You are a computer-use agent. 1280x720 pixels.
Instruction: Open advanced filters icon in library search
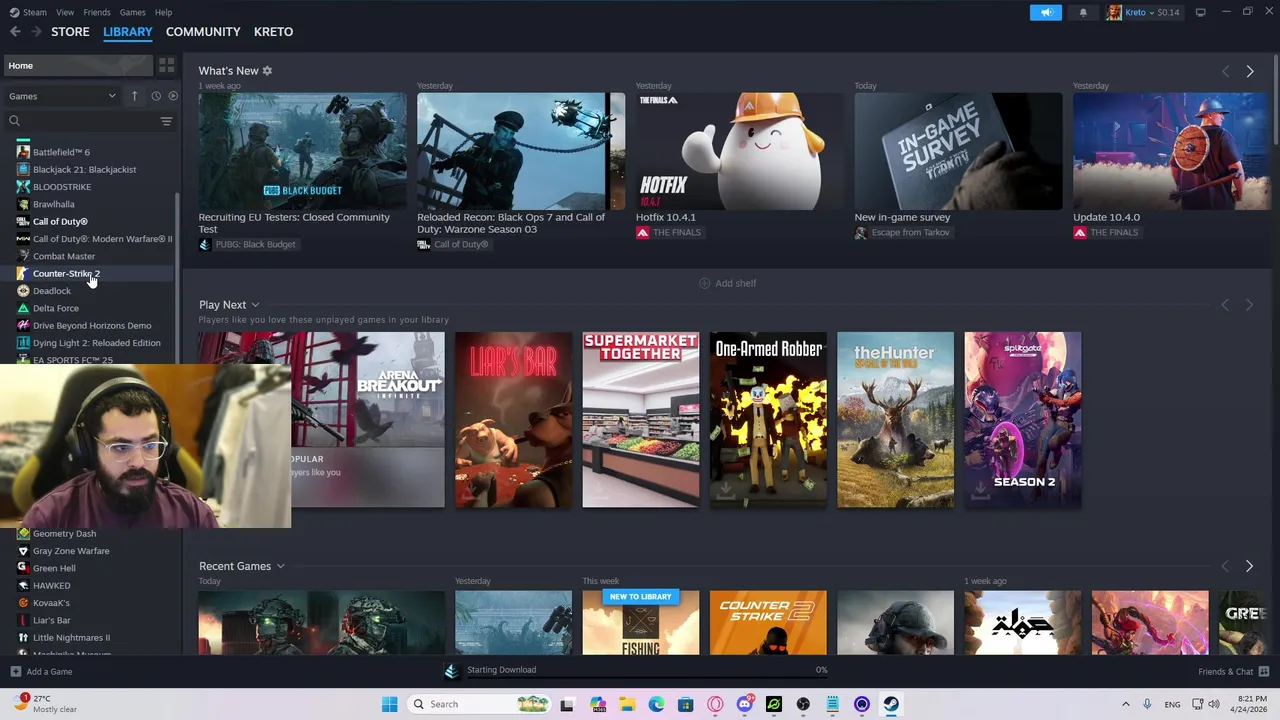166,121
